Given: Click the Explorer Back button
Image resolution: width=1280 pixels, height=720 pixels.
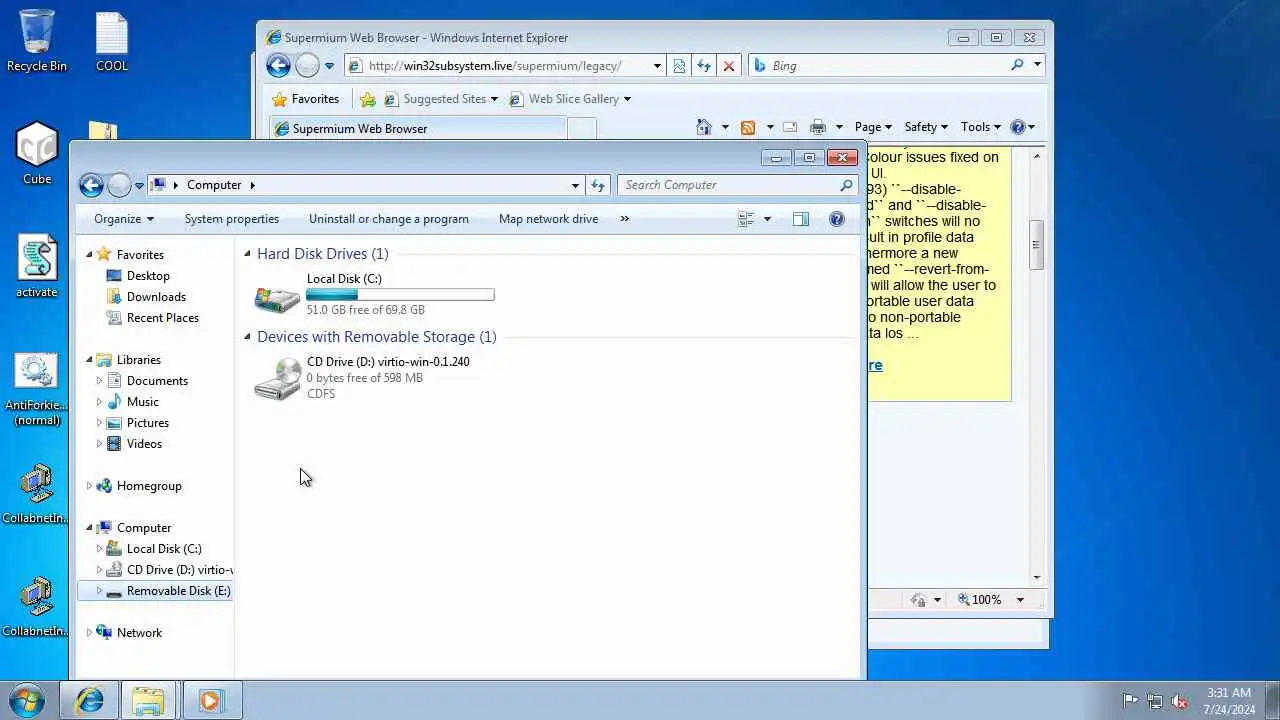Looking at the screenshot, I should [x=91, y=185].
